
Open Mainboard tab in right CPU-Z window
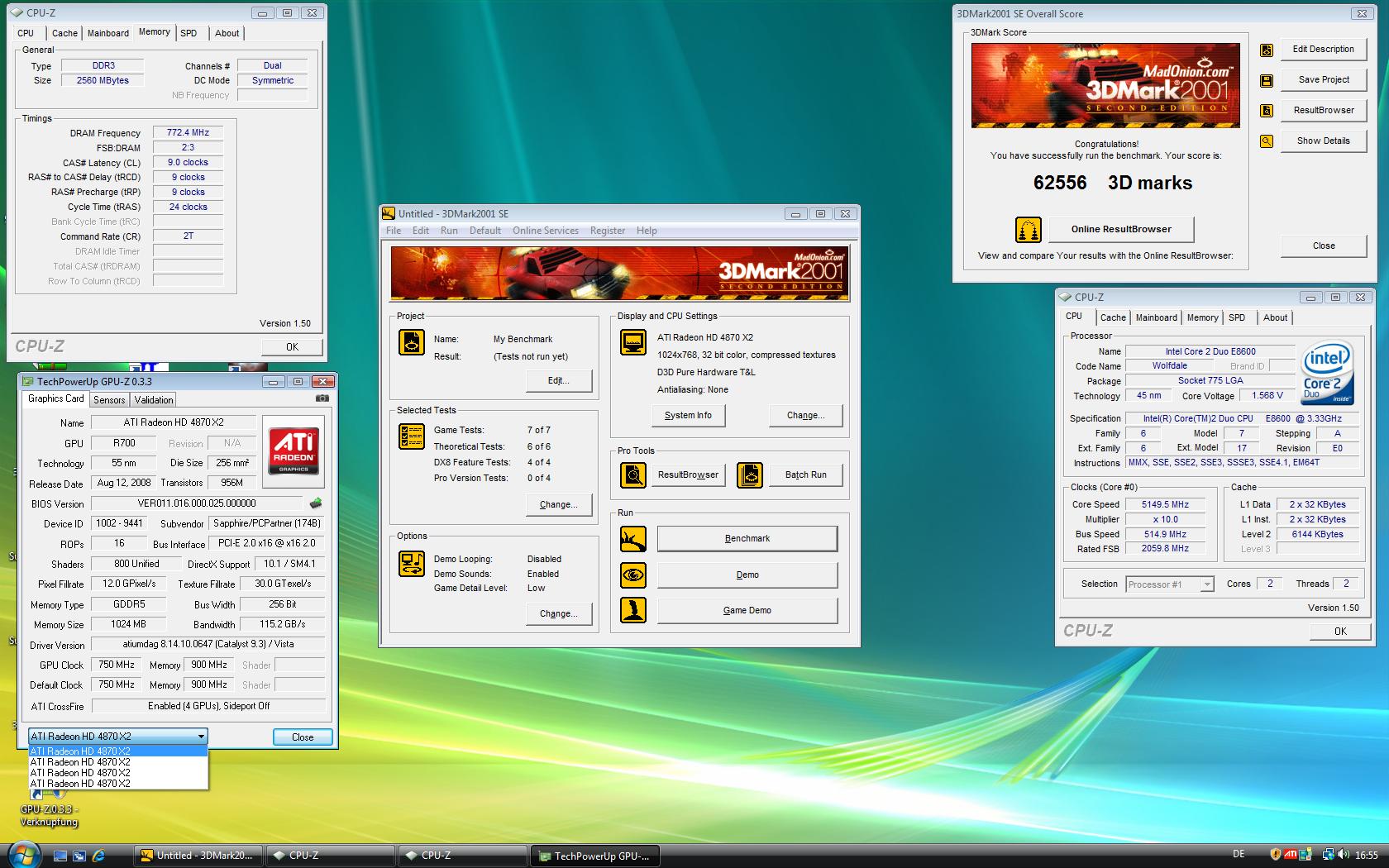click(1156, 317)
